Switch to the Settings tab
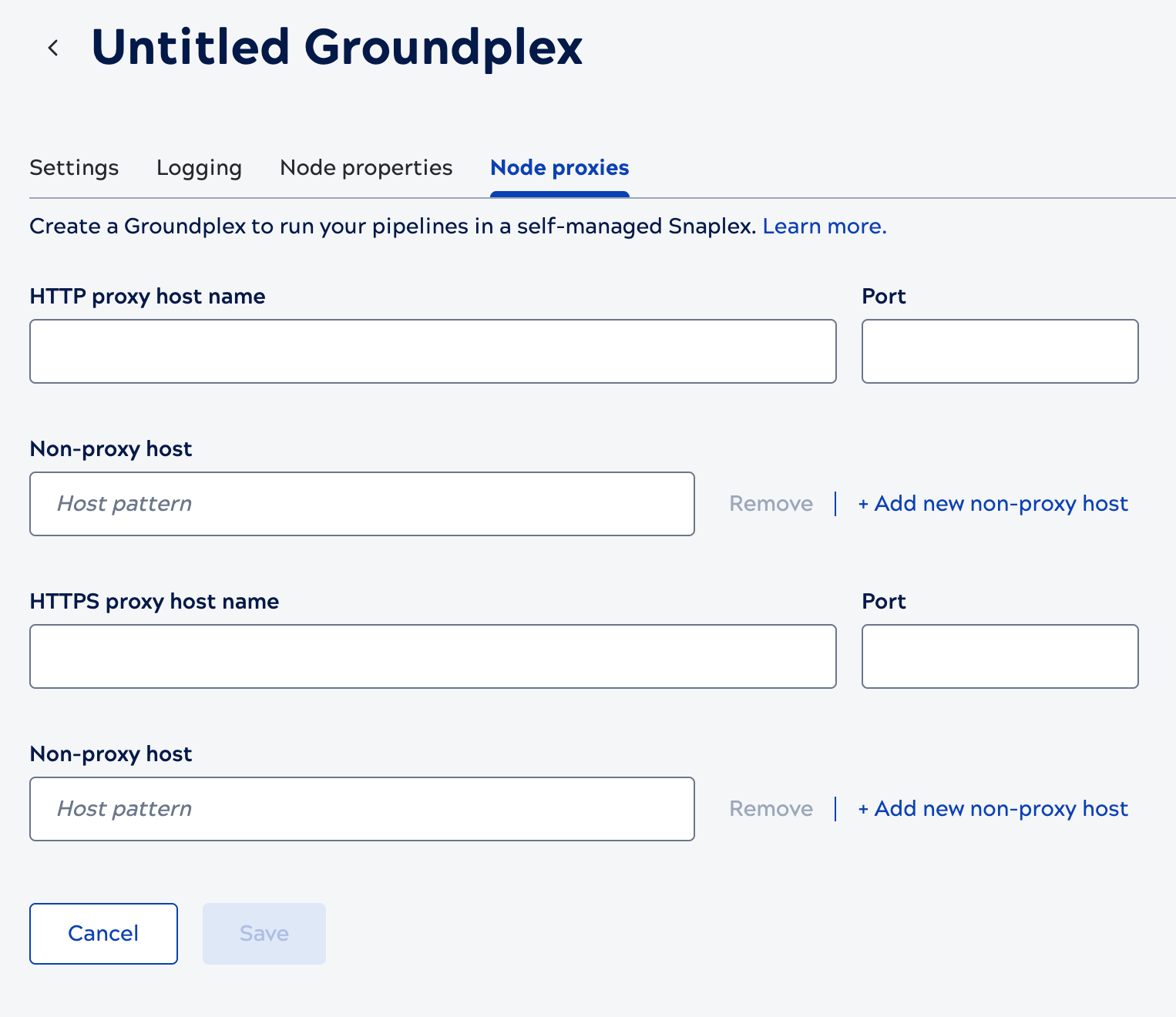This screenshot has height=1017, width=1176. [74, 167]
